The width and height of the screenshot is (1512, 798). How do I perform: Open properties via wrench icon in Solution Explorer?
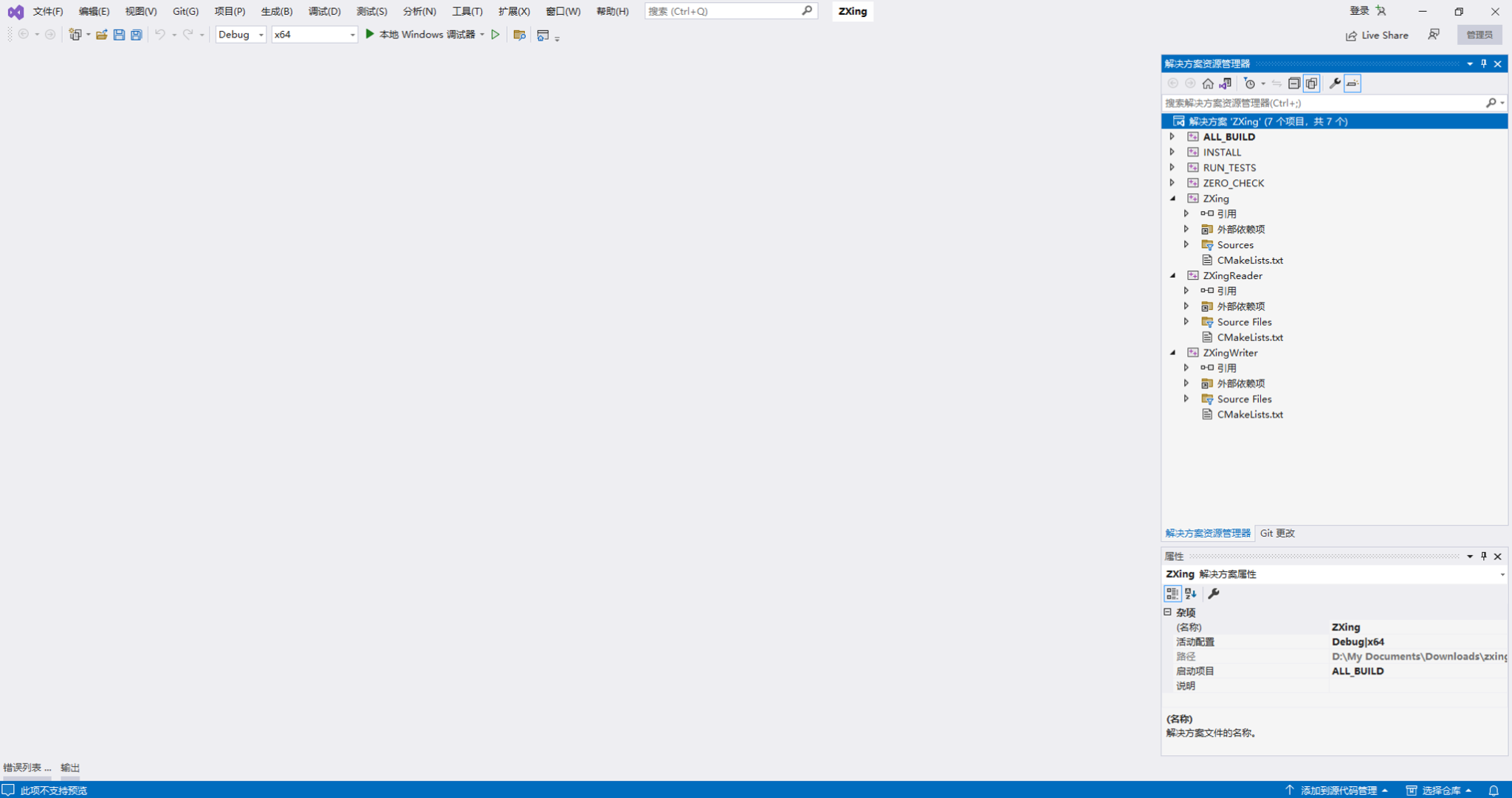[x=1335, y=83]
